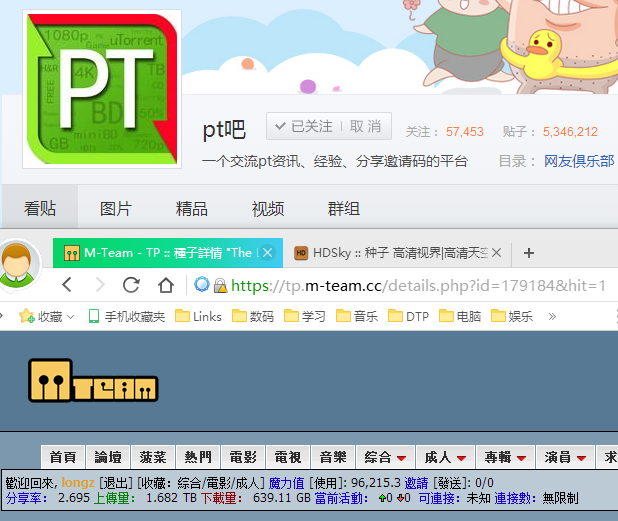Go forward with the browser forward arrow
This screenshot has height=521, width=618.
tap(101, 285)
